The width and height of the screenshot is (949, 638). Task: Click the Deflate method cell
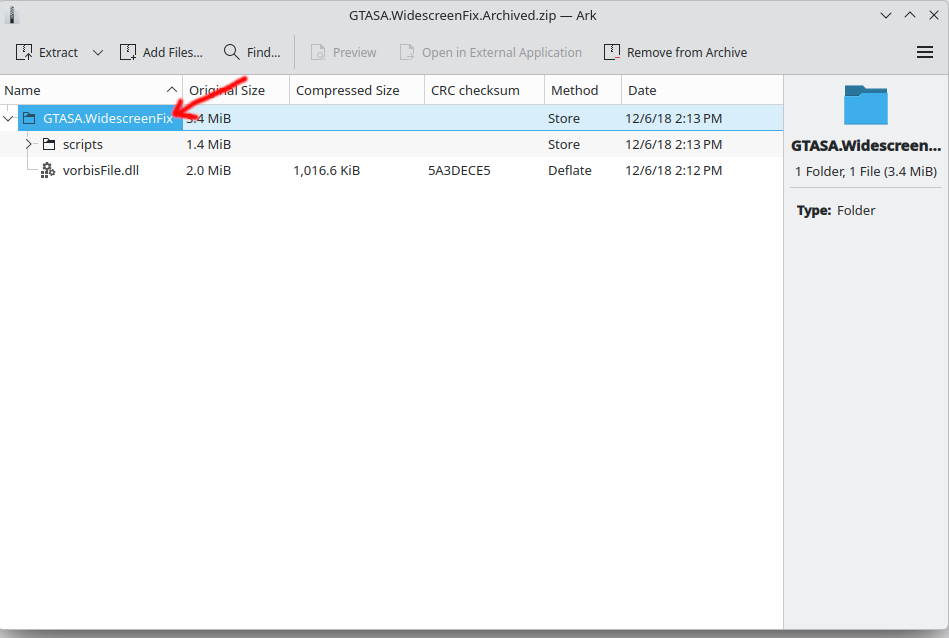570,171
